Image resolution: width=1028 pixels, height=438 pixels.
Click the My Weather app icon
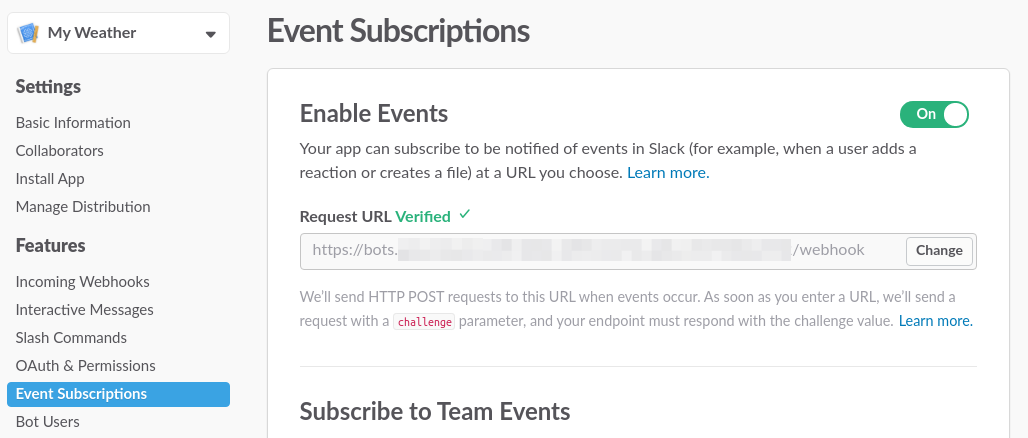point(28,33)
